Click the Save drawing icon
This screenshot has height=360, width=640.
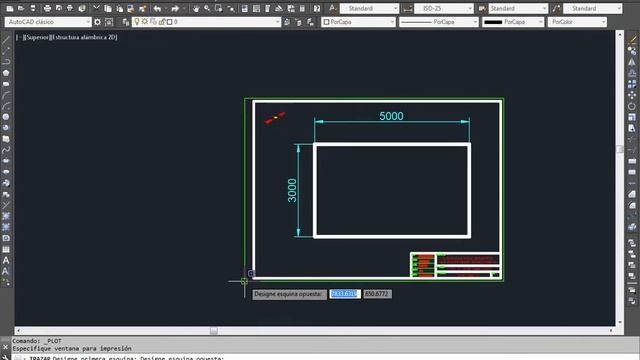(x=33, y=8)
